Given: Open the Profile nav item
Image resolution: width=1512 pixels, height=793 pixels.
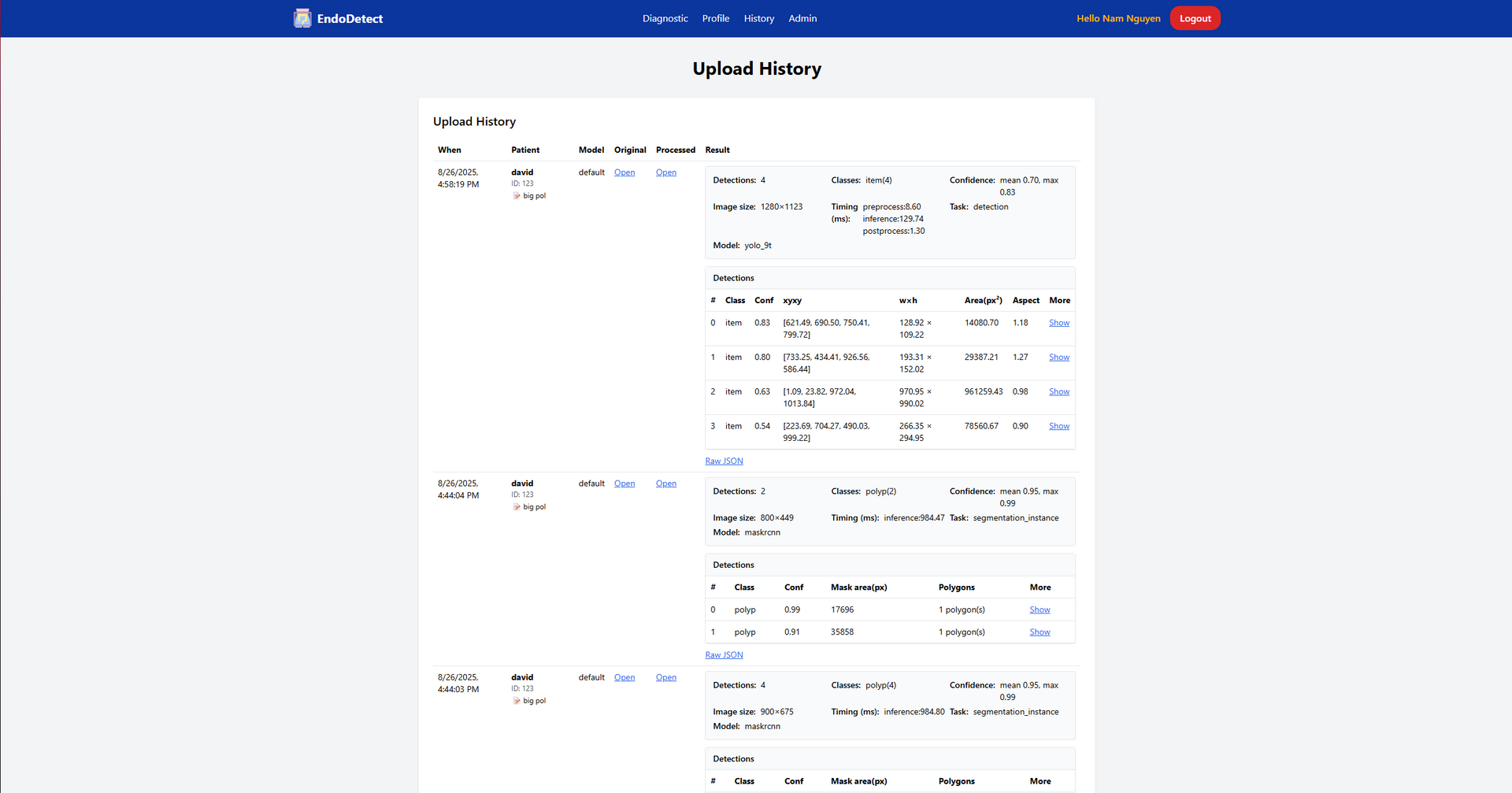Looking at the screenshot, I should click(715, 18).
